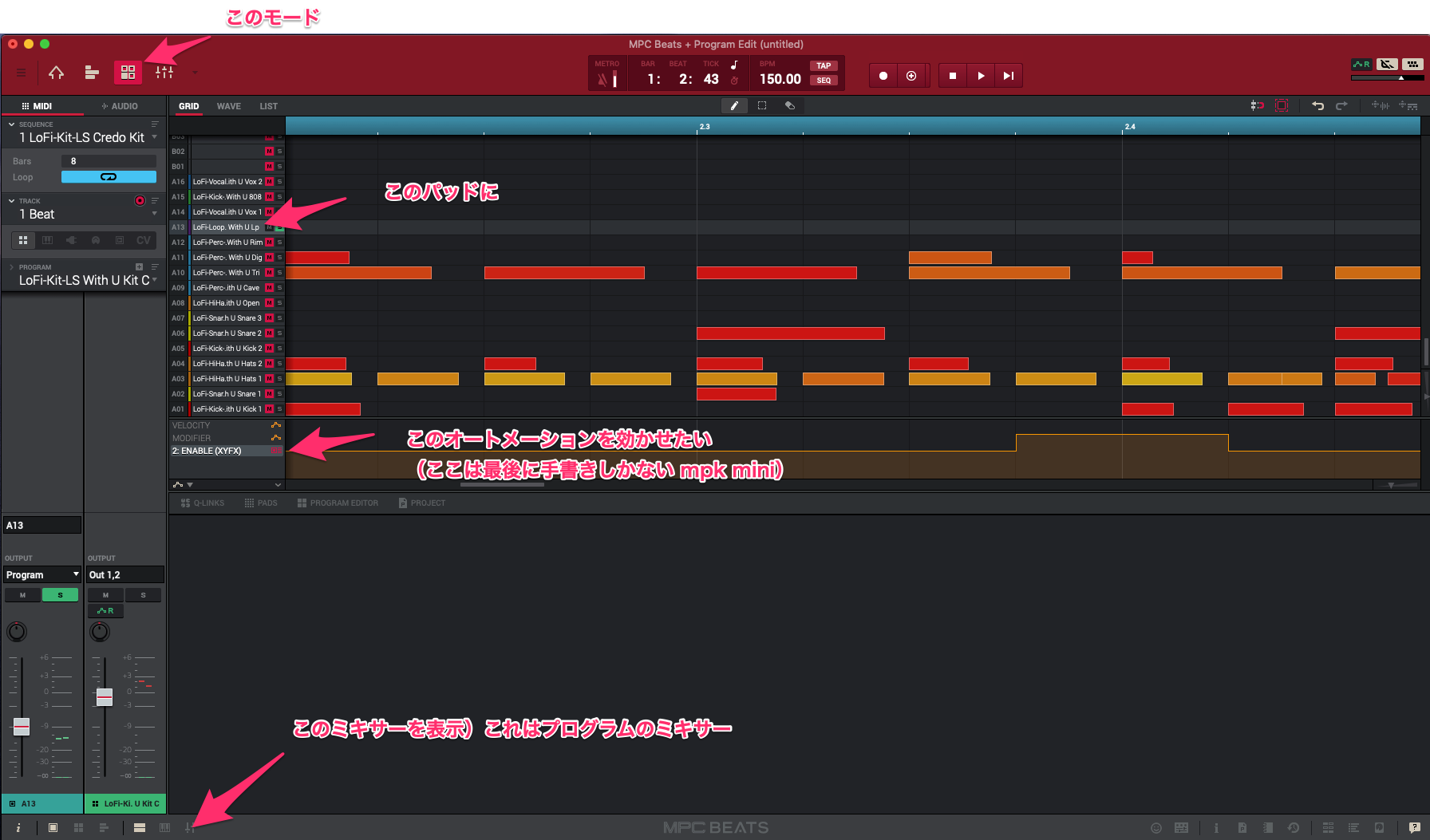Switch to the MIDI tab
The height and width of the screenshot is (840, 1430).
[37, 106]
